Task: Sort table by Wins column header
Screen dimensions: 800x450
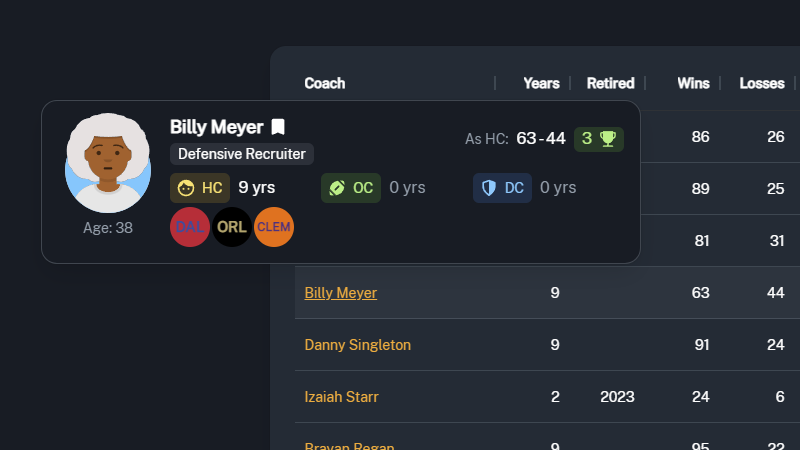Action: [x=693, y=83]
